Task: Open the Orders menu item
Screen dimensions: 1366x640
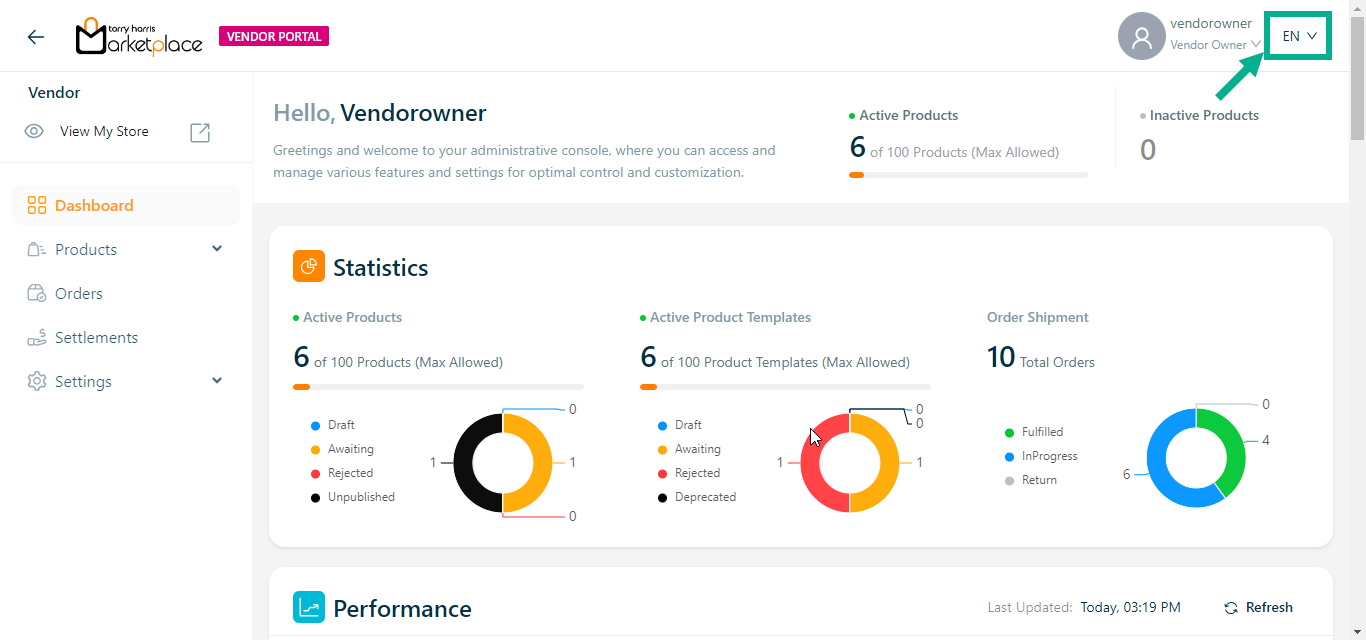Action: tap(79, 294)
